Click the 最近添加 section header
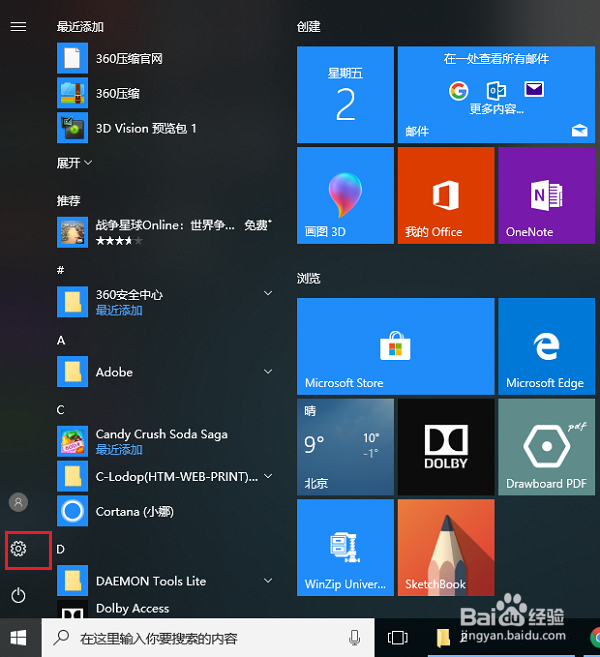 [x=80, y=27]
